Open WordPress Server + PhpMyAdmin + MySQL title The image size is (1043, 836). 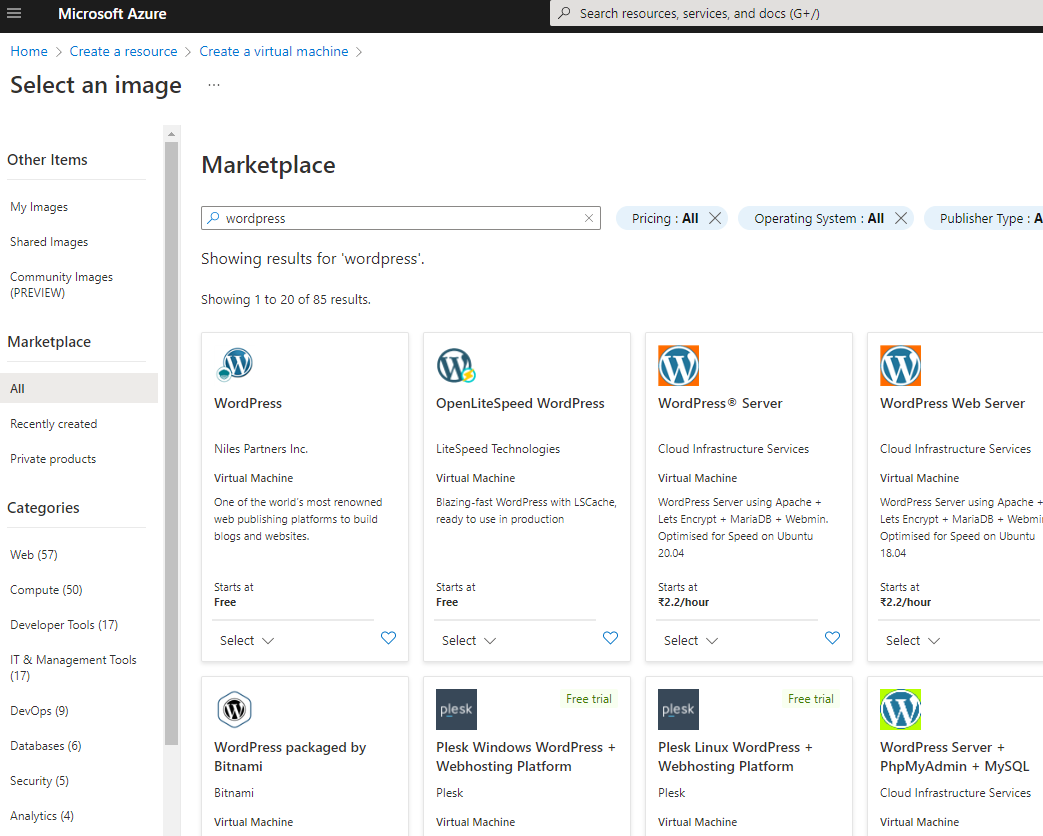click(x=955, y=757)
